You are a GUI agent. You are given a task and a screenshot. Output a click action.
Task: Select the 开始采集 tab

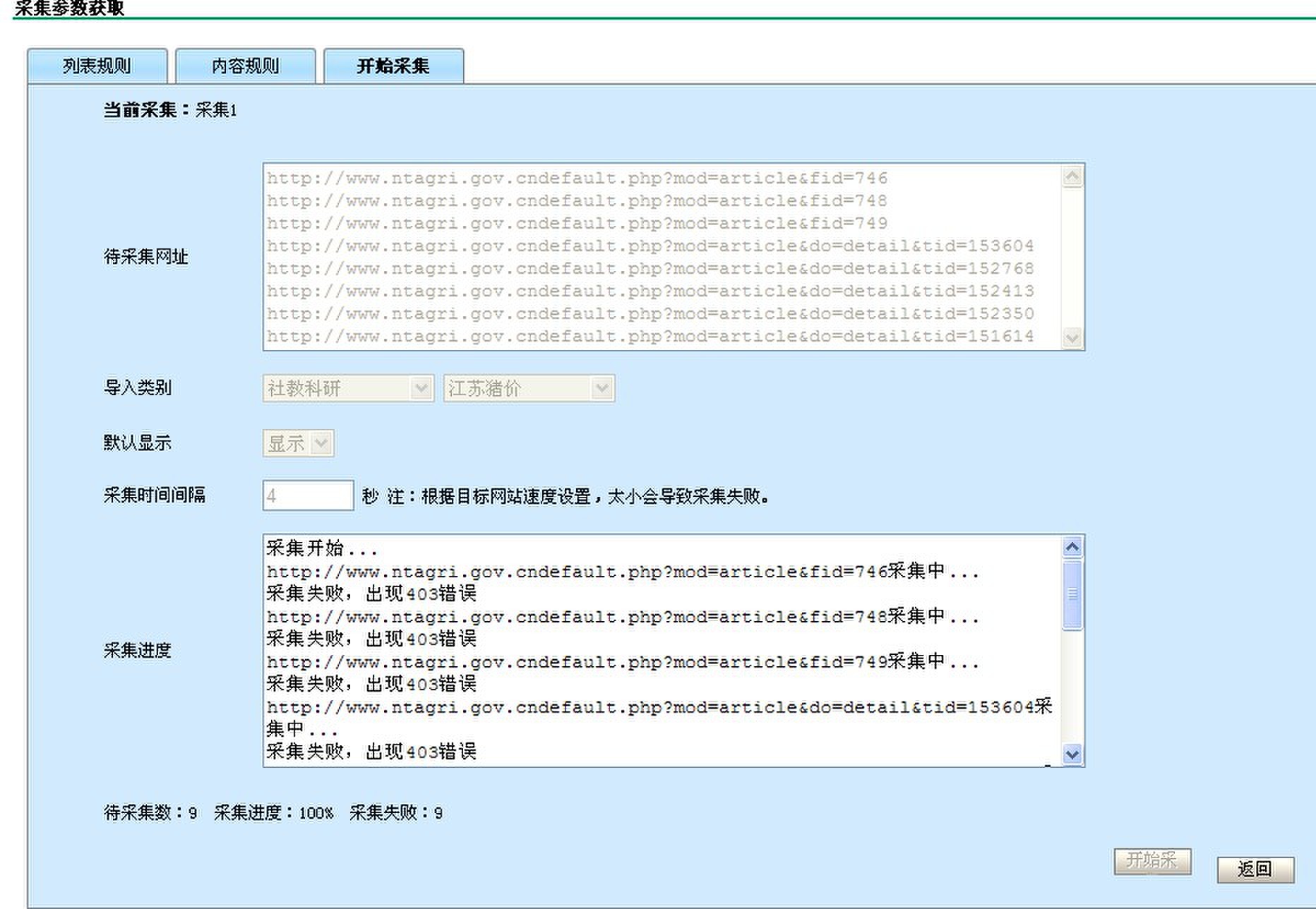pyautogui.click(x=393, y=66)
